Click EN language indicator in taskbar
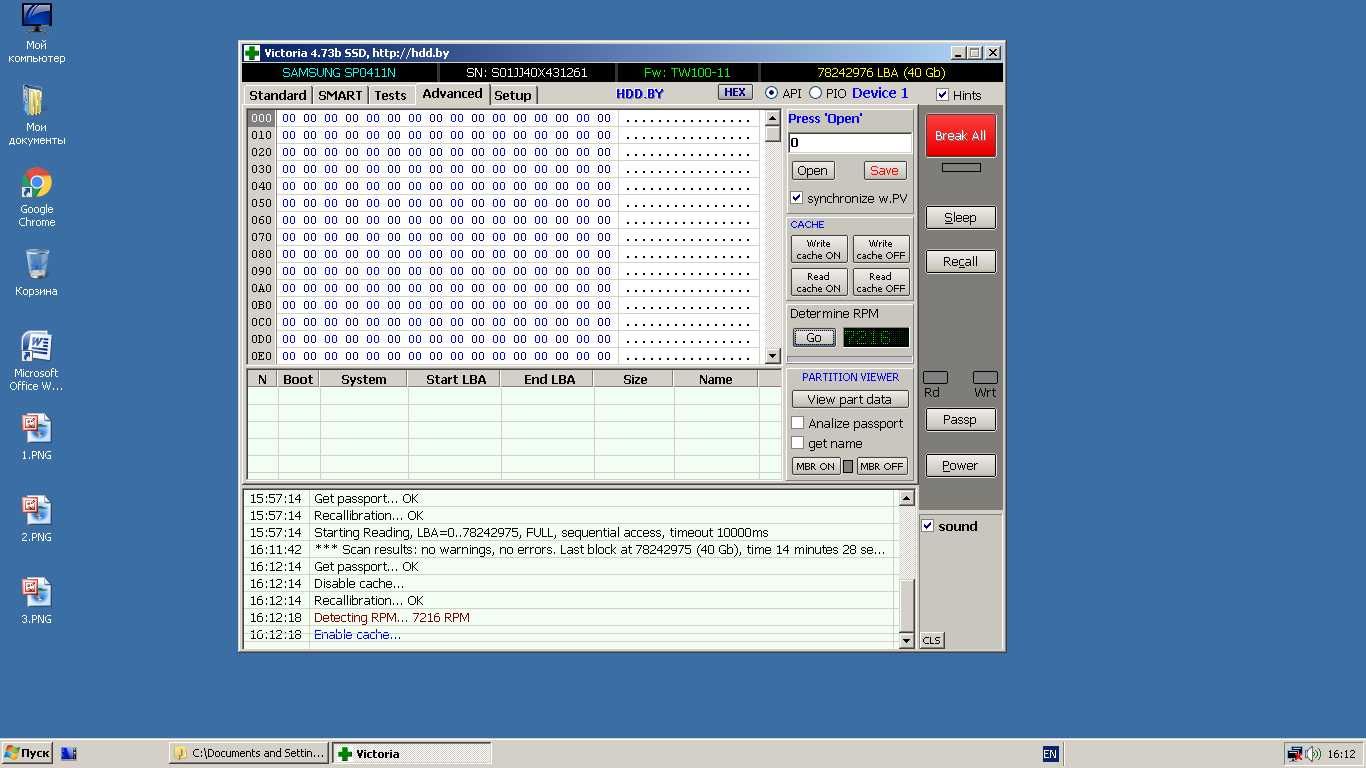 [x=1050, y=754]
